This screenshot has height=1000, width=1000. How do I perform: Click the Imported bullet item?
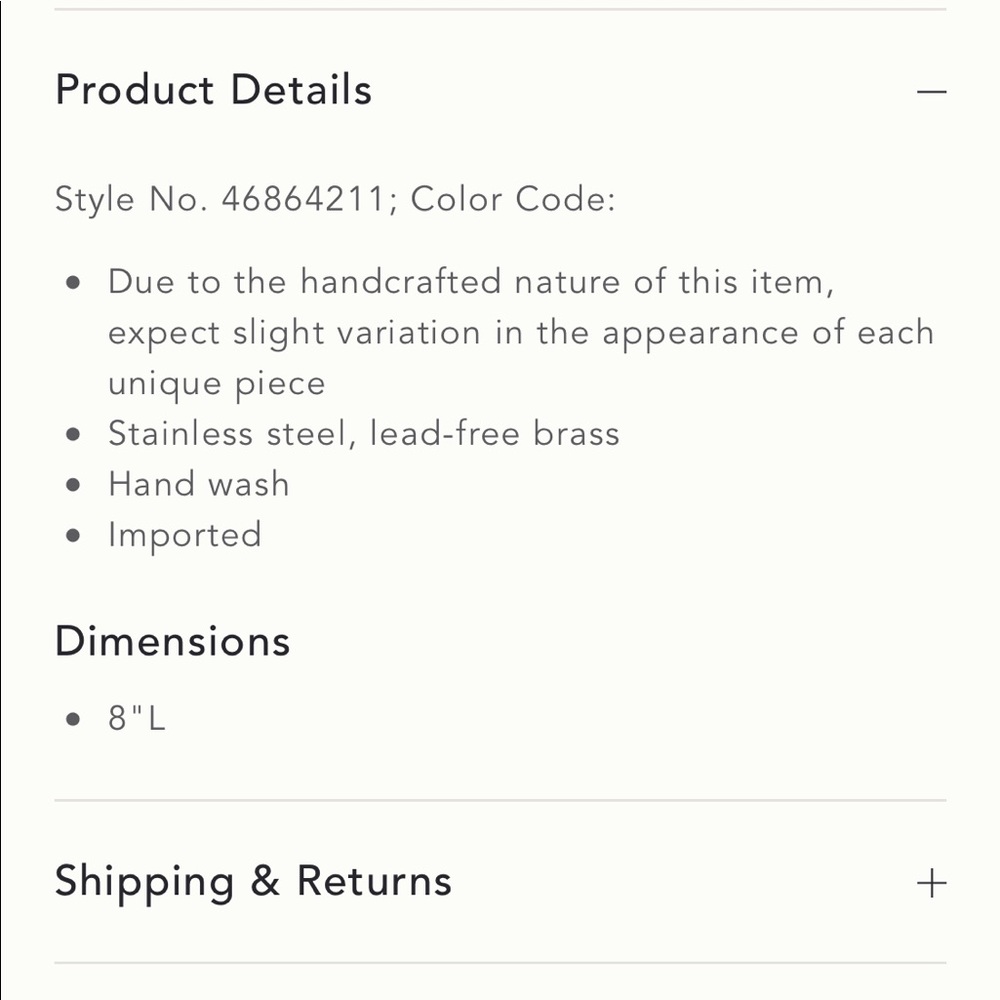pyautogui.click(x=185, y=535)
